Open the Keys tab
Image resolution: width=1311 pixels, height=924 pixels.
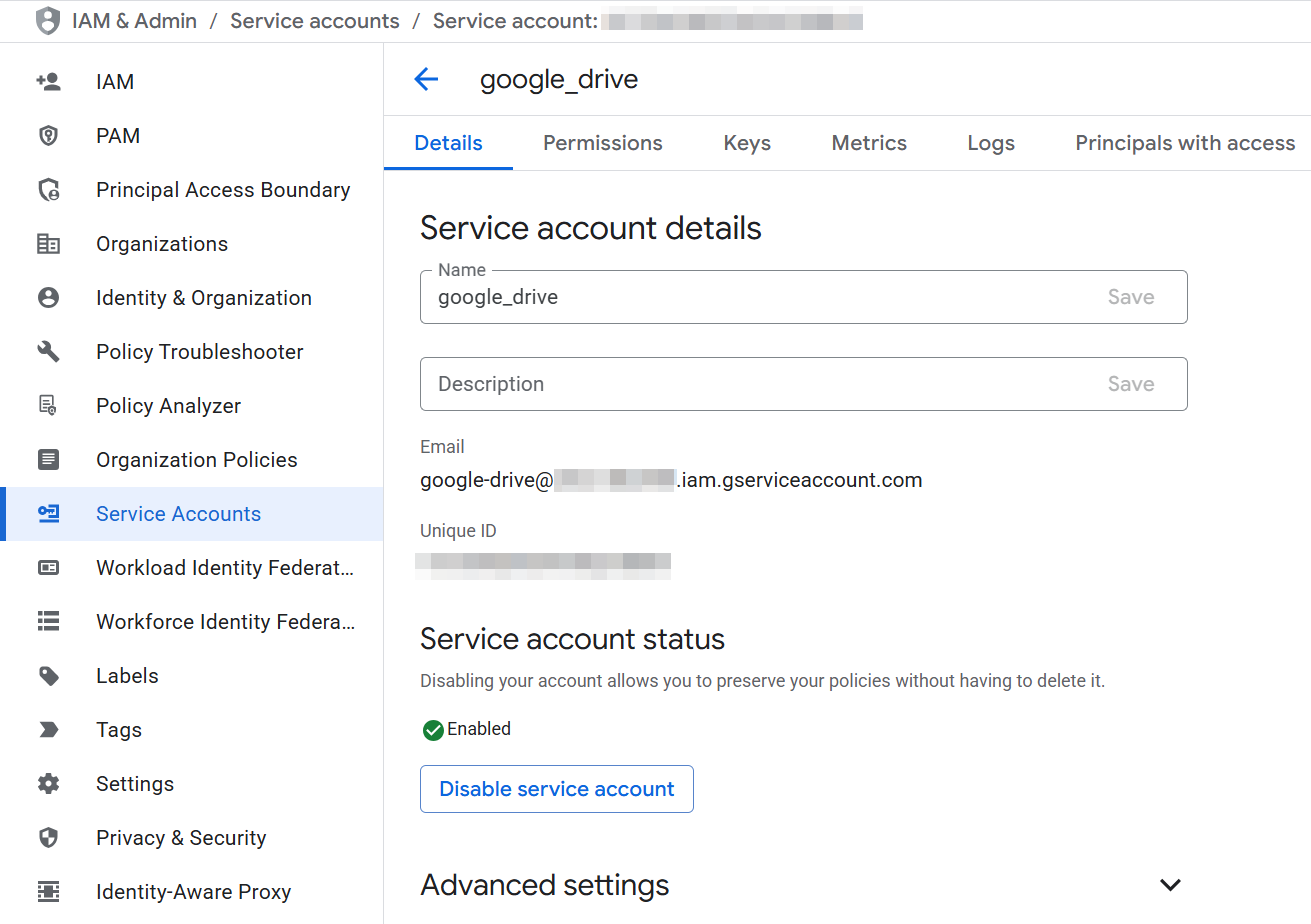click(x=746, y=143)
